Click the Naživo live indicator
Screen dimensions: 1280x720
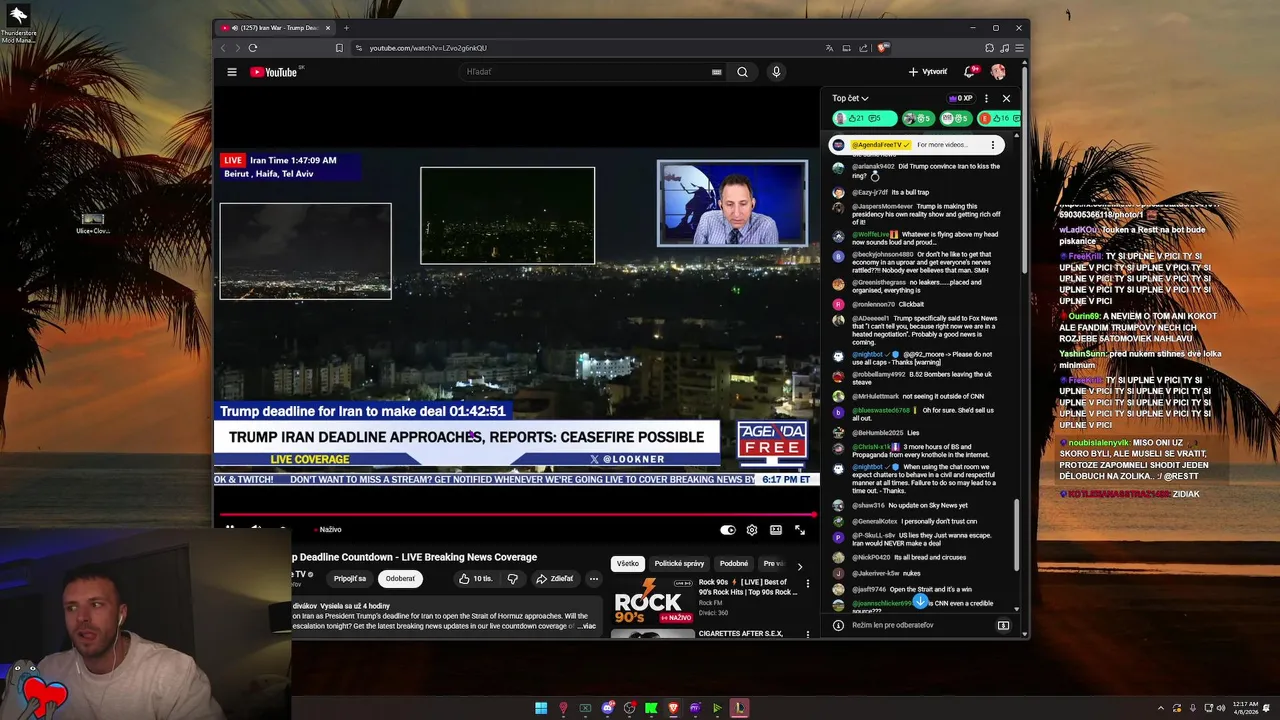(x=328, y=530)
